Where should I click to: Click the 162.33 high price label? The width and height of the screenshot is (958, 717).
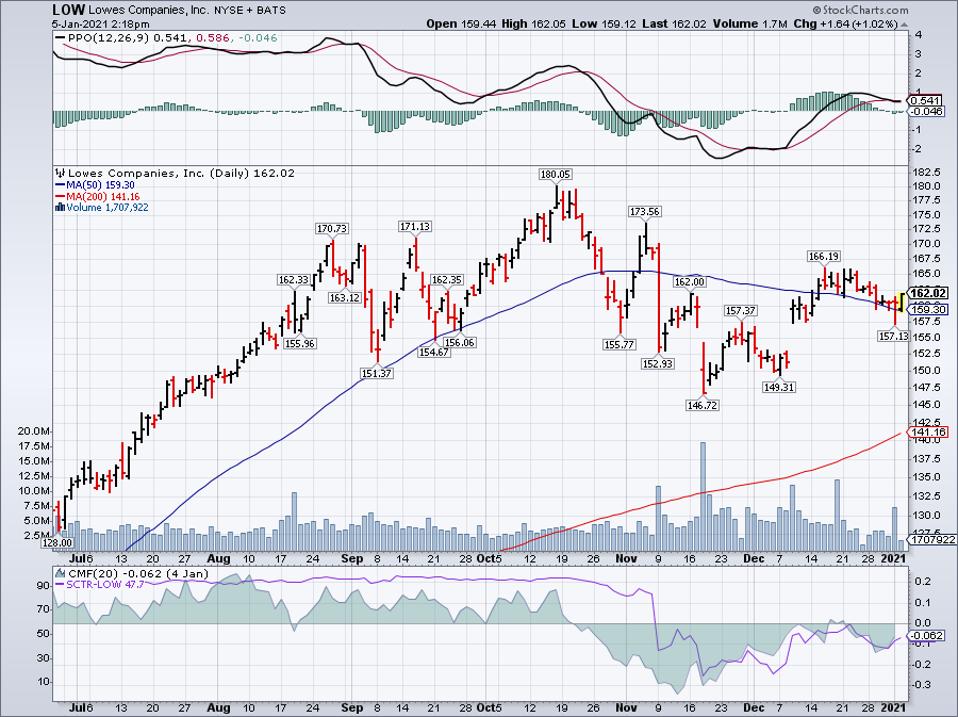[294, 280]
